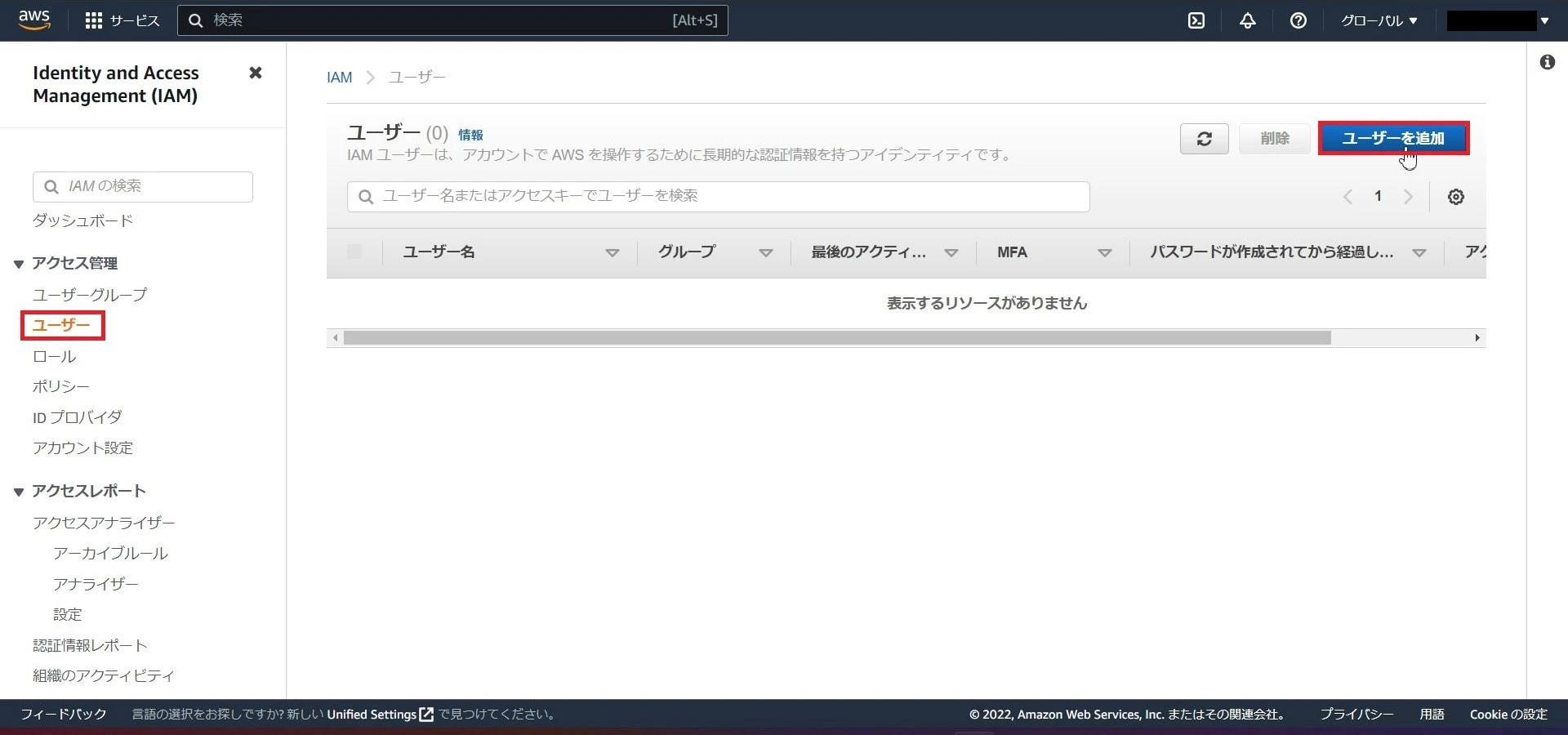Open the notifications bell icon

[1248, 20]
